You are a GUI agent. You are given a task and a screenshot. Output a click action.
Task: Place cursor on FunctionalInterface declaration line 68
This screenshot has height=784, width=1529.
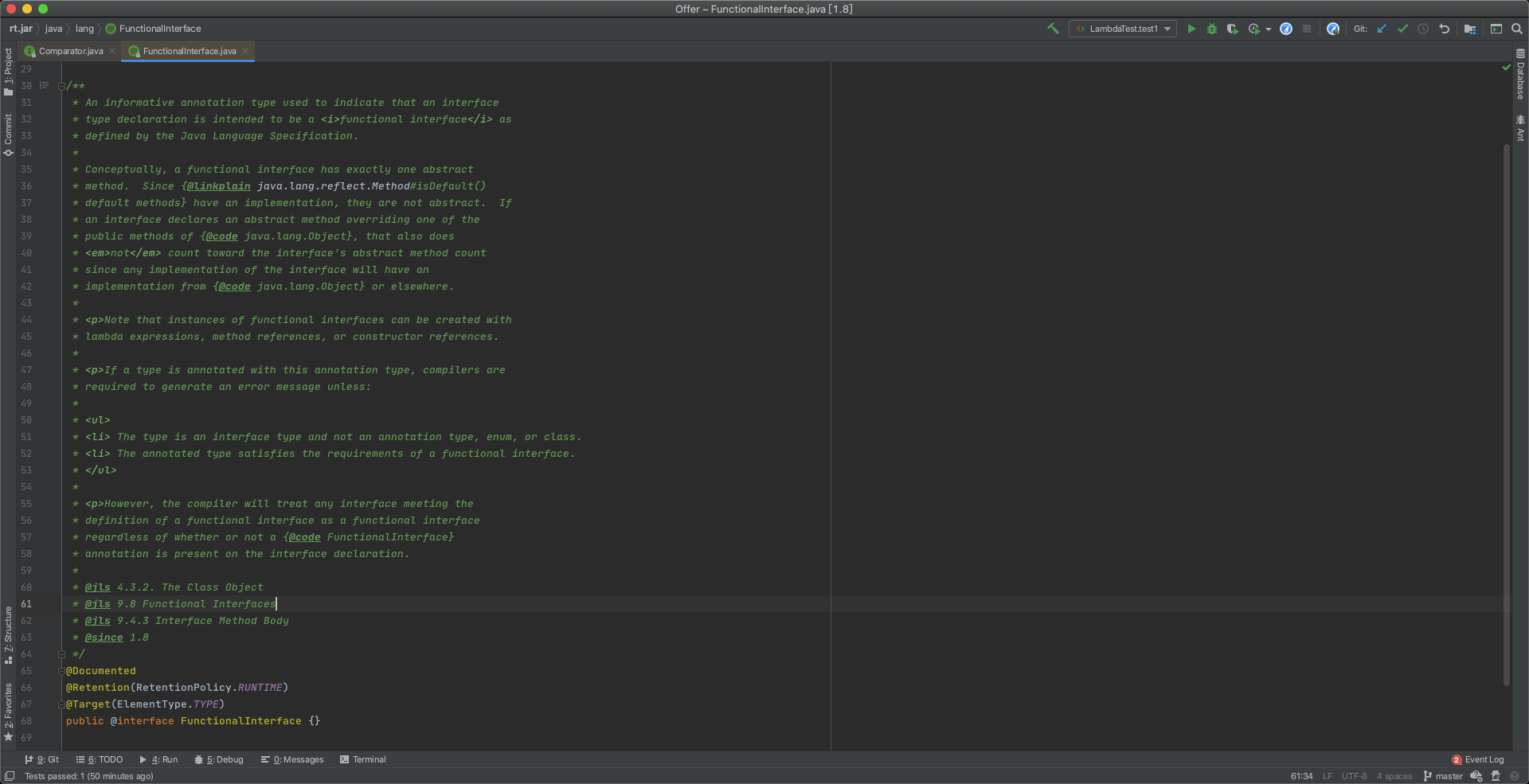click(241, 721)
